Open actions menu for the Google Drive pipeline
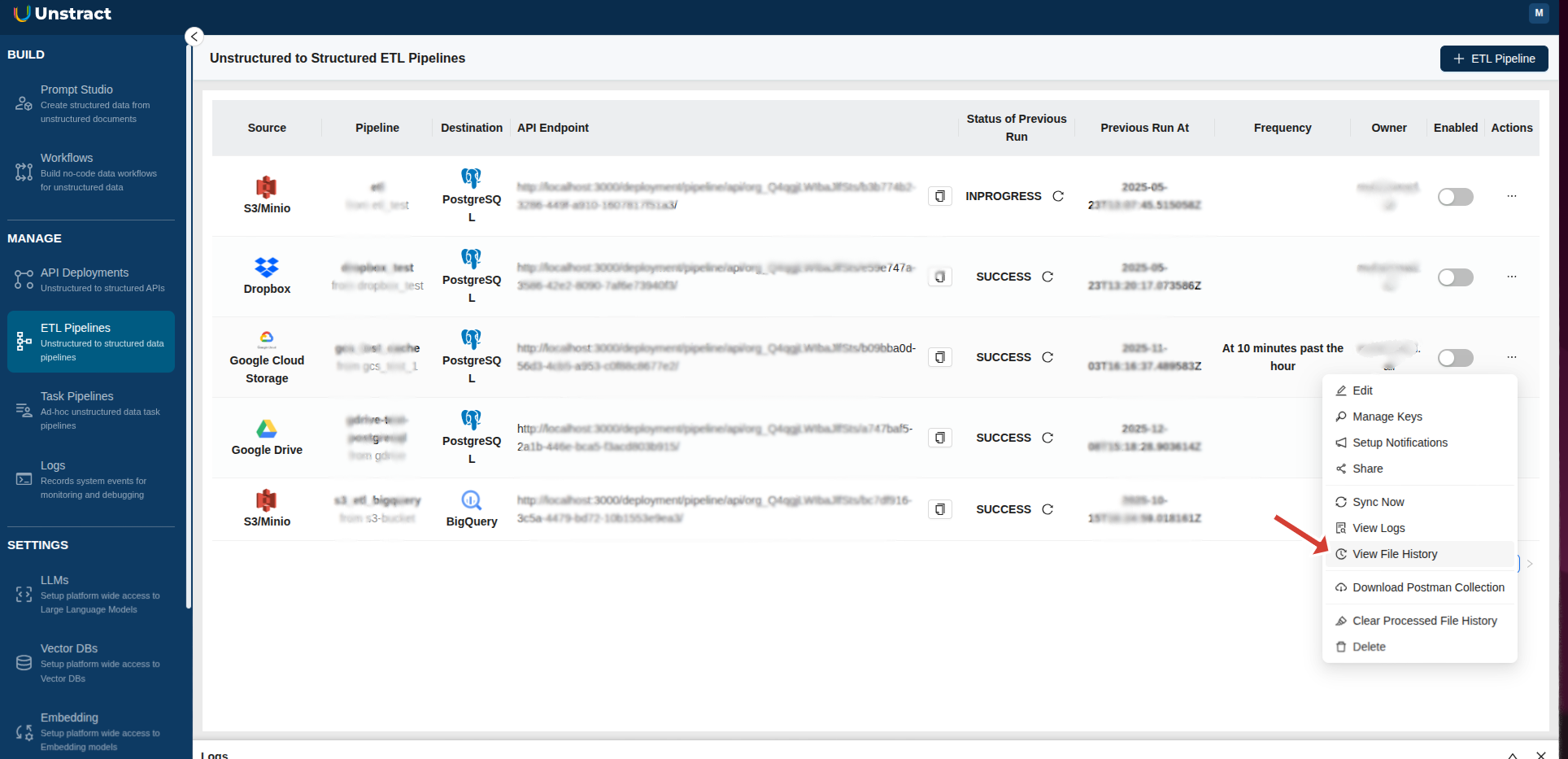Viewport: 1568px width, 759px height. [1512, 438]
